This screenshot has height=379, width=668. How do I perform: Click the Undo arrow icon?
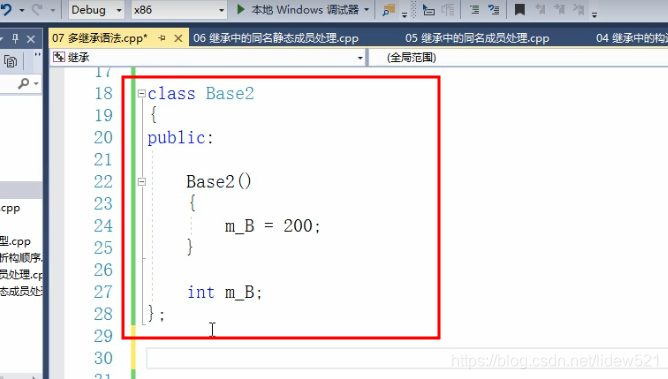coord(6,9)
